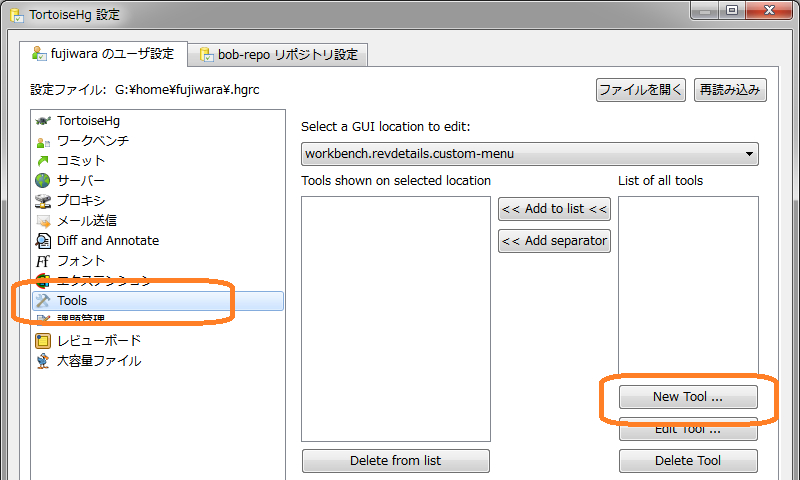Open the ワークベンチ settings page
The image size is (800, 480).
tap(158, 141)
